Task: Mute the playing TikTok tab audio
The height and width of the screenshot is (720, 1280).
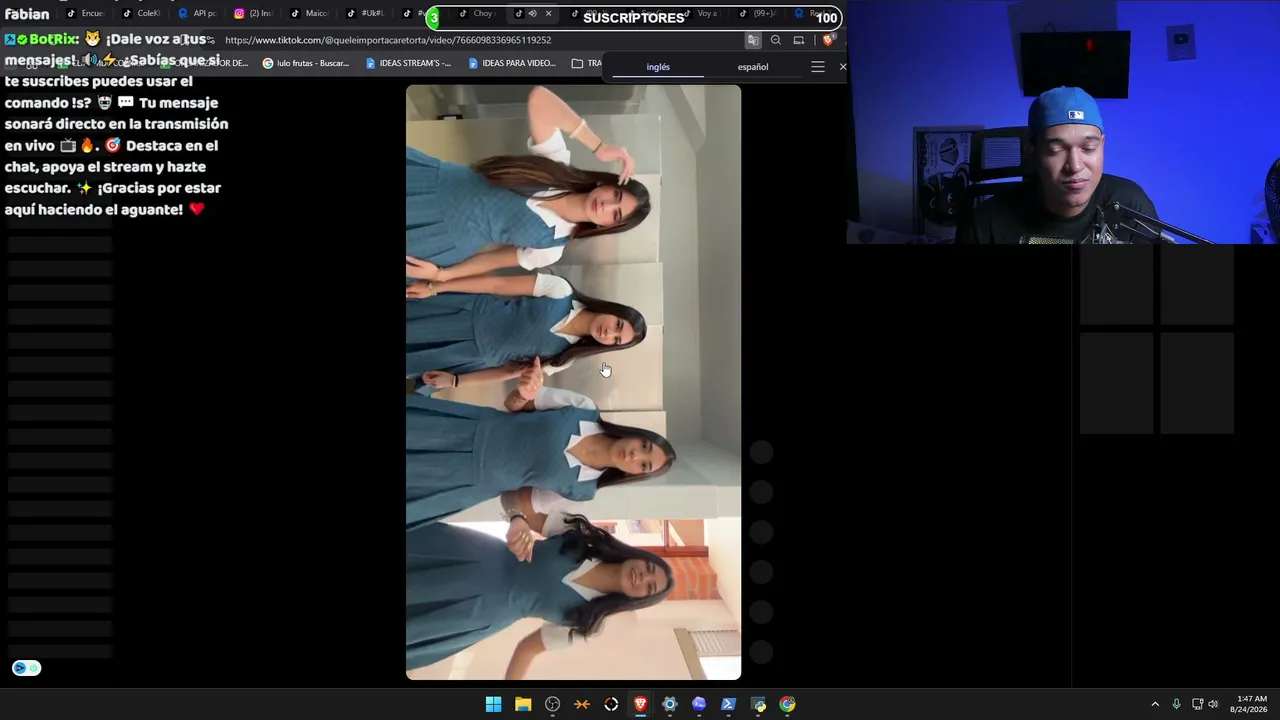Action: click(x=532, y=14)
